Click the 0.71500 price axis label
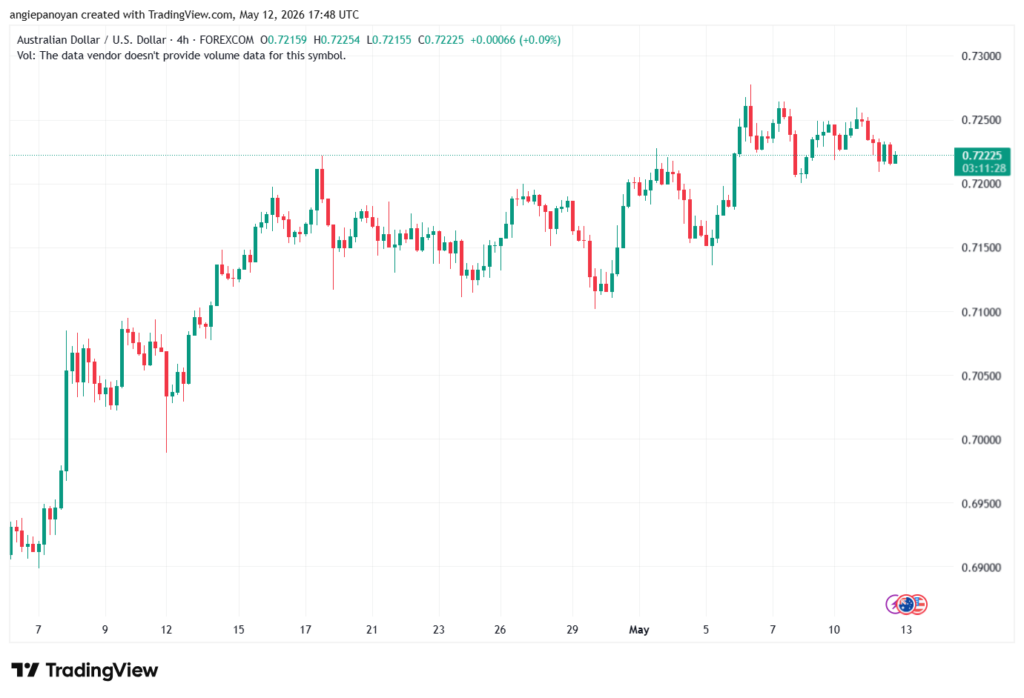The height and width of the screenshot is (698, 1024). pyautogui.click(x=981, y=248)
